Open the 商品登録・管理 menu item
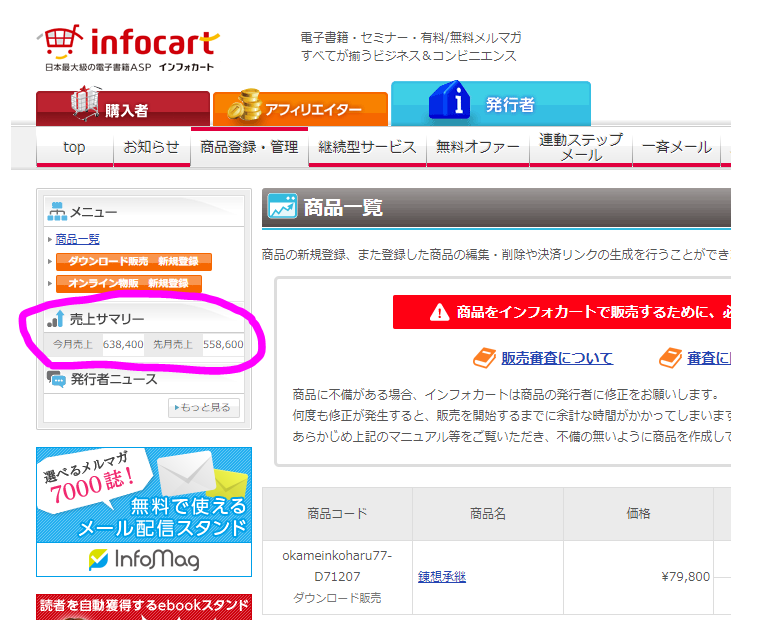761x629 pixels. [x=249, y=147]
